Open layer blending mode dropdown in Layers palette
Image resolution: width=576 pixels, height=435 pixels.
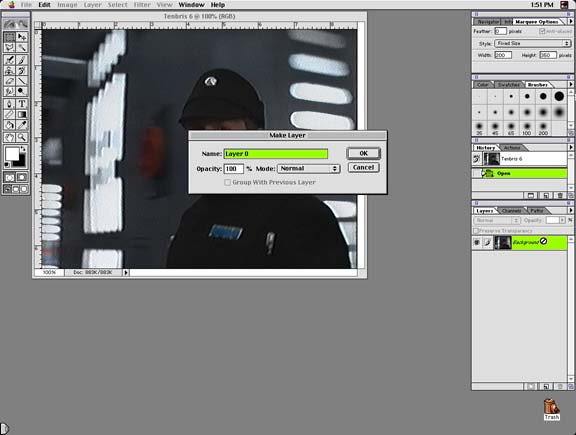[x=496, y=220]
